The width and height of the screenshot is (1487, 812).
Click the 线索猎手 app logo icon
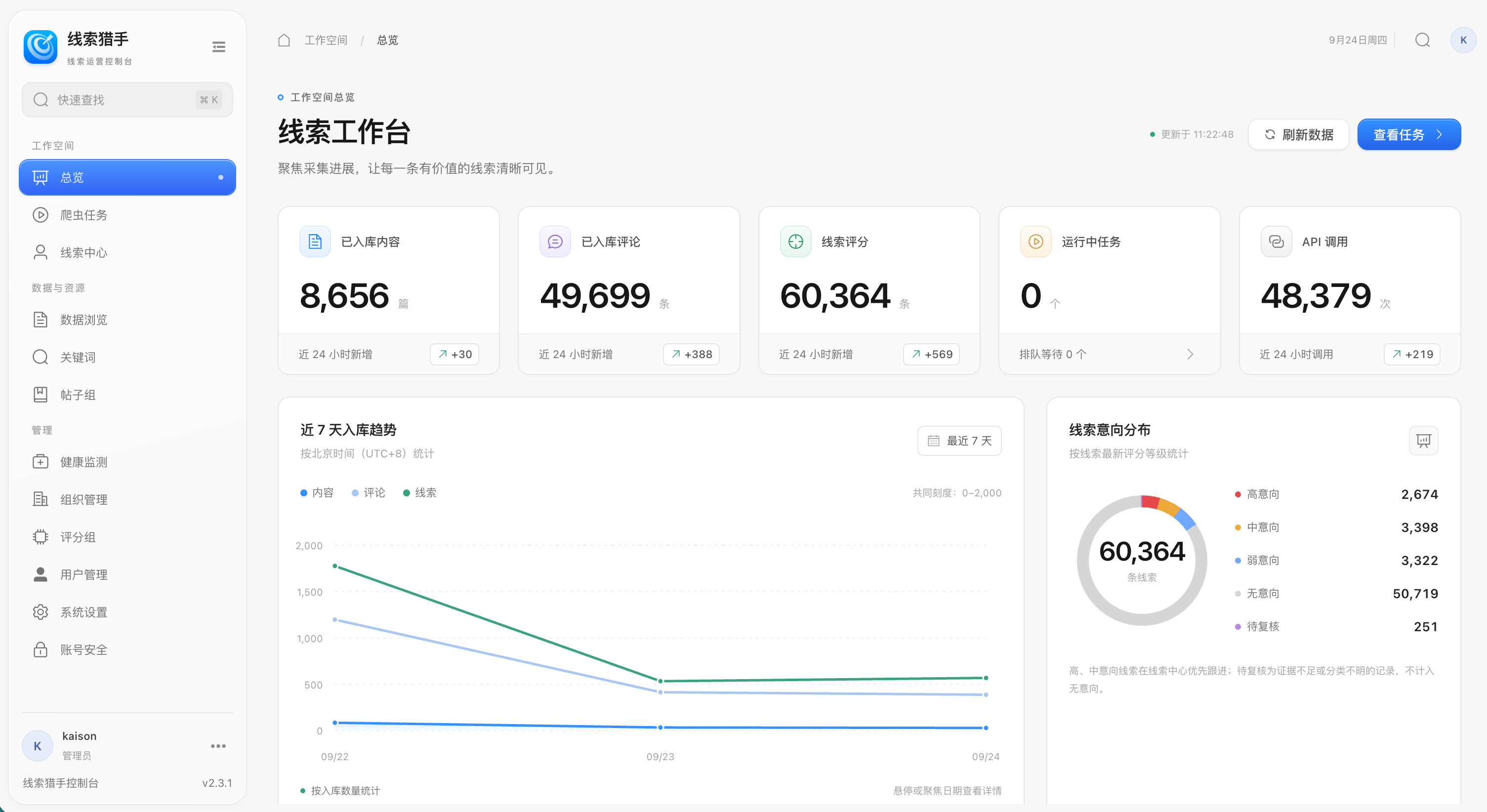[41, 47]
